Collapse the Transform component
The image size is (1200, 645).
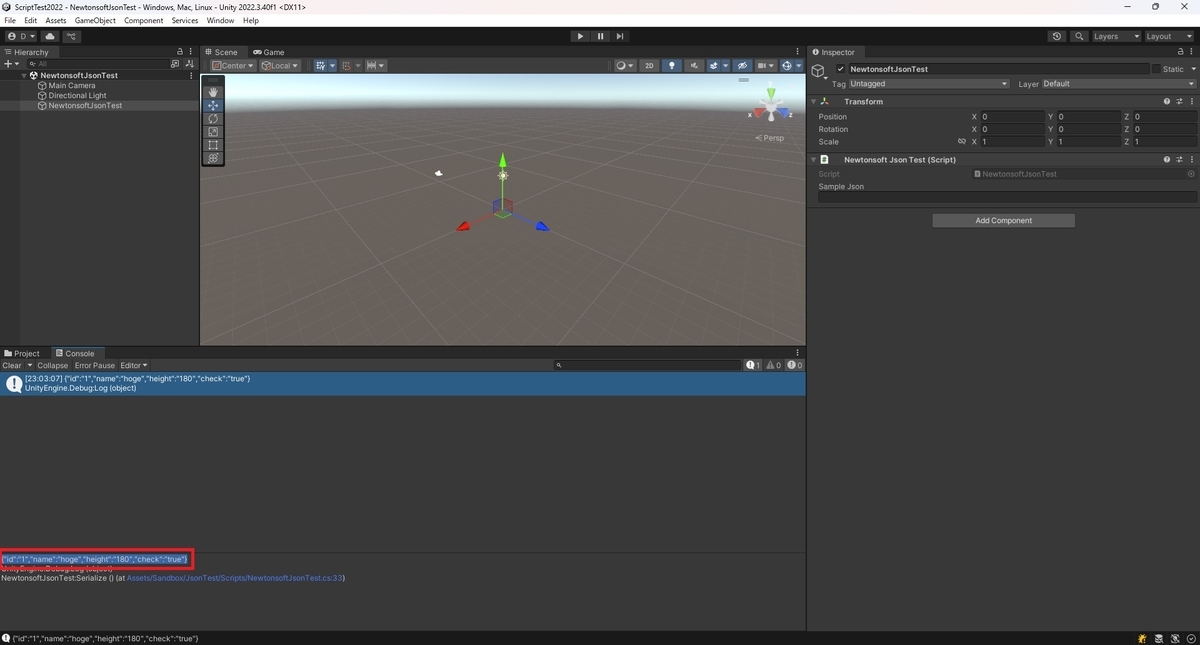coord(813,102)
